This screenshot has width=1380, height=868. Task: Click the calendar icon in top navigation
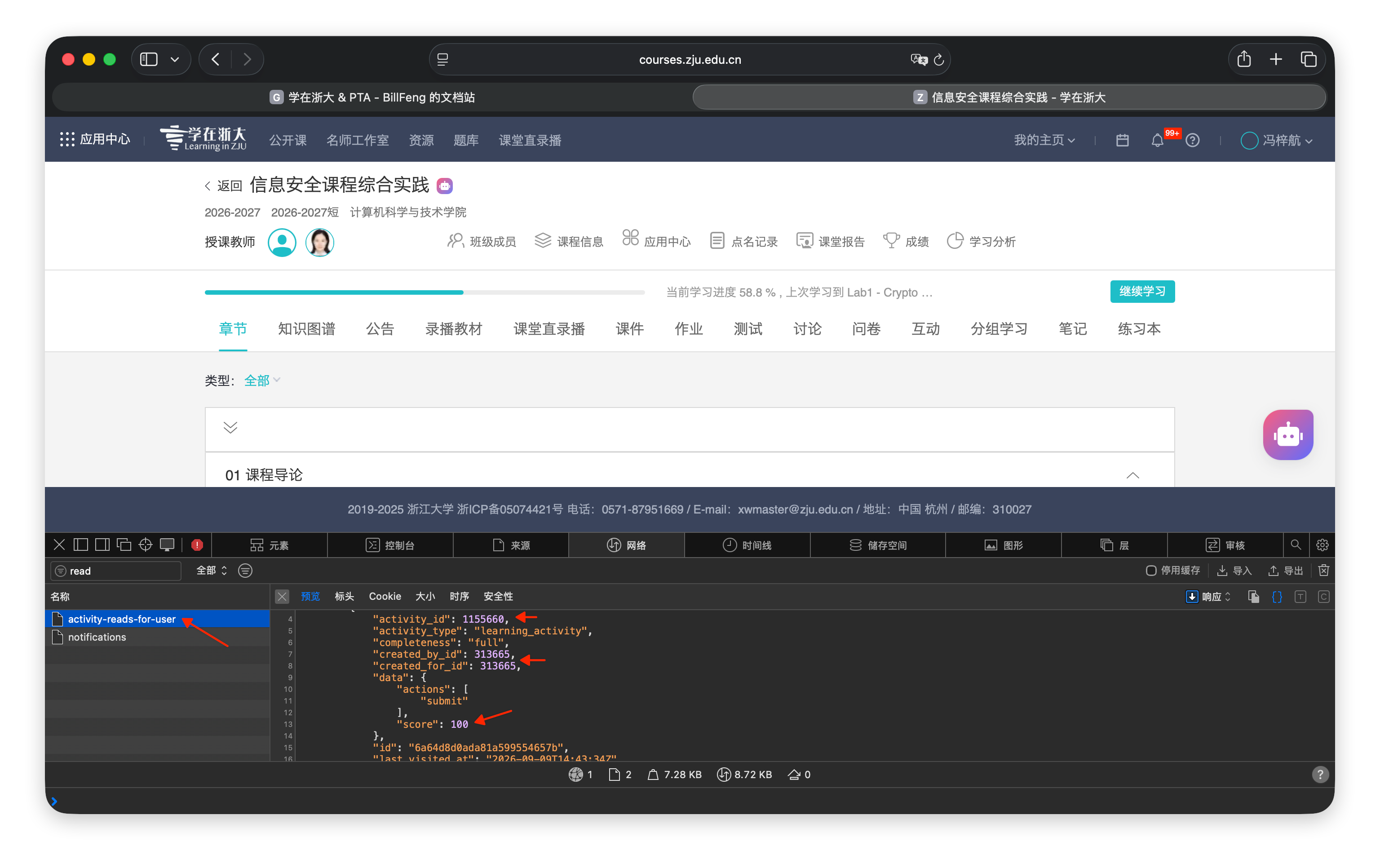pos(1122,141)
